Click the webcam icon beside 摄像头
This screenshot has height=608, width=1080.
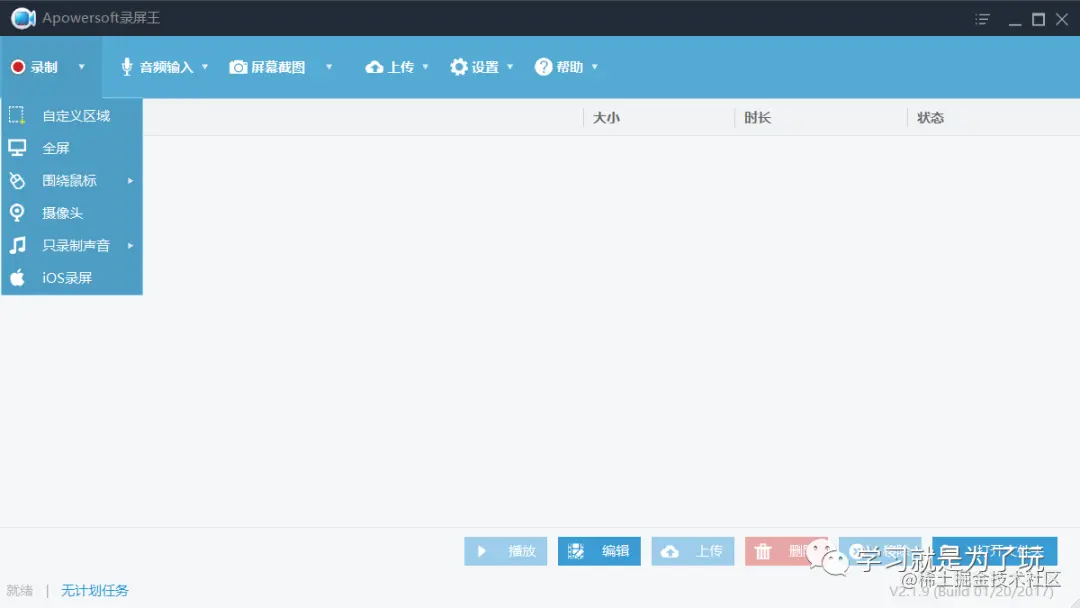pos(17,213)
